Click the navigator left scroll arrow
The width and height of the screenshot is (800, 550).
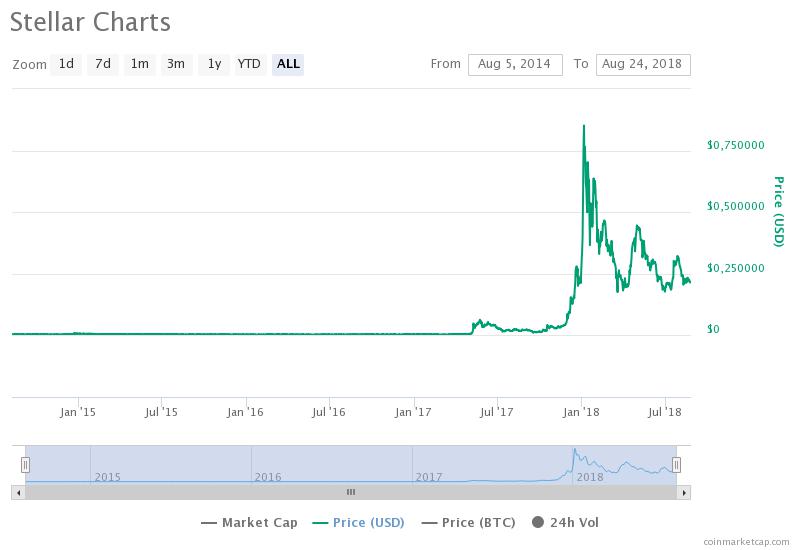point(18,492)
